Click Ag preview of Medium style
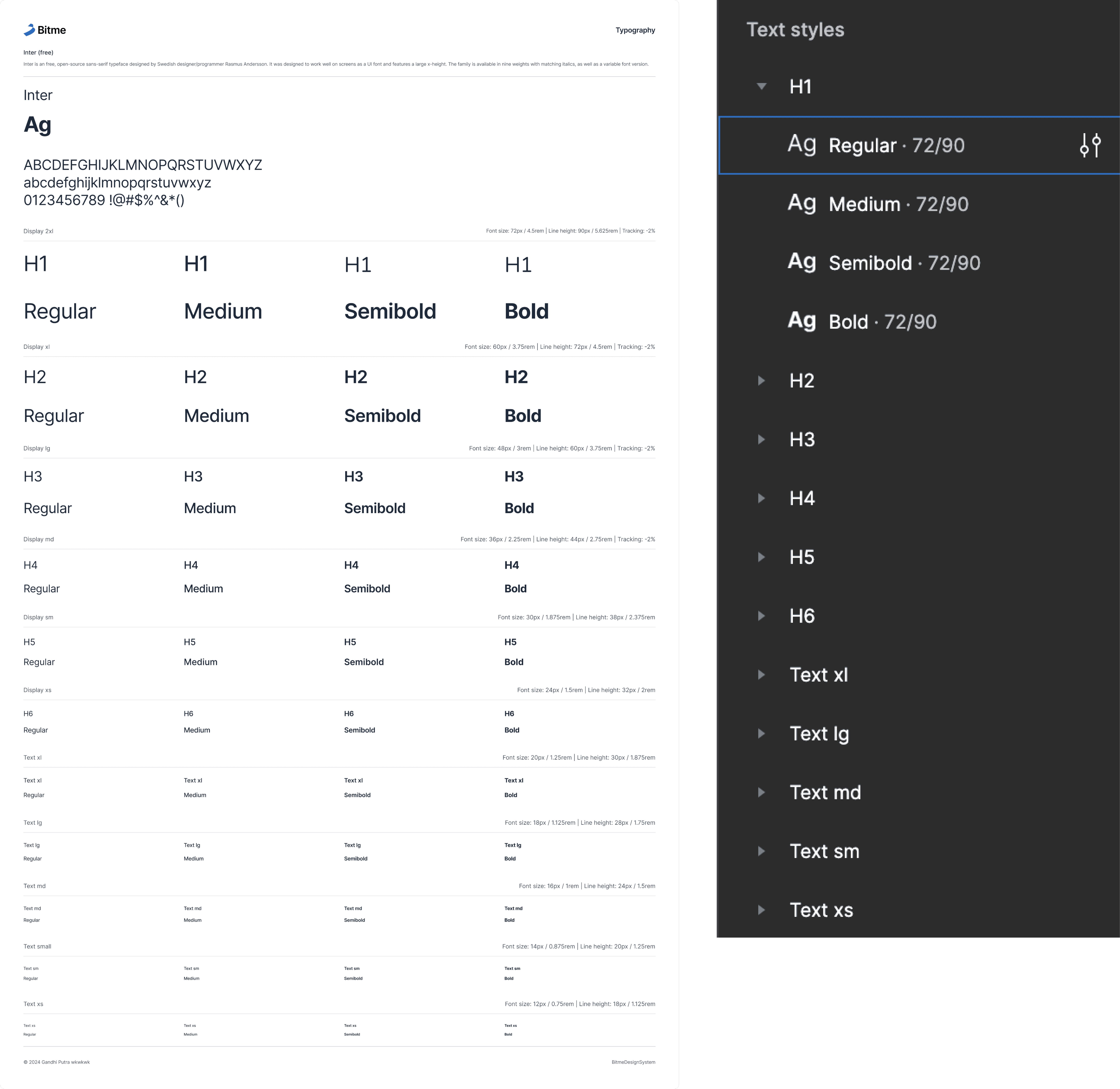 (801, 203)
